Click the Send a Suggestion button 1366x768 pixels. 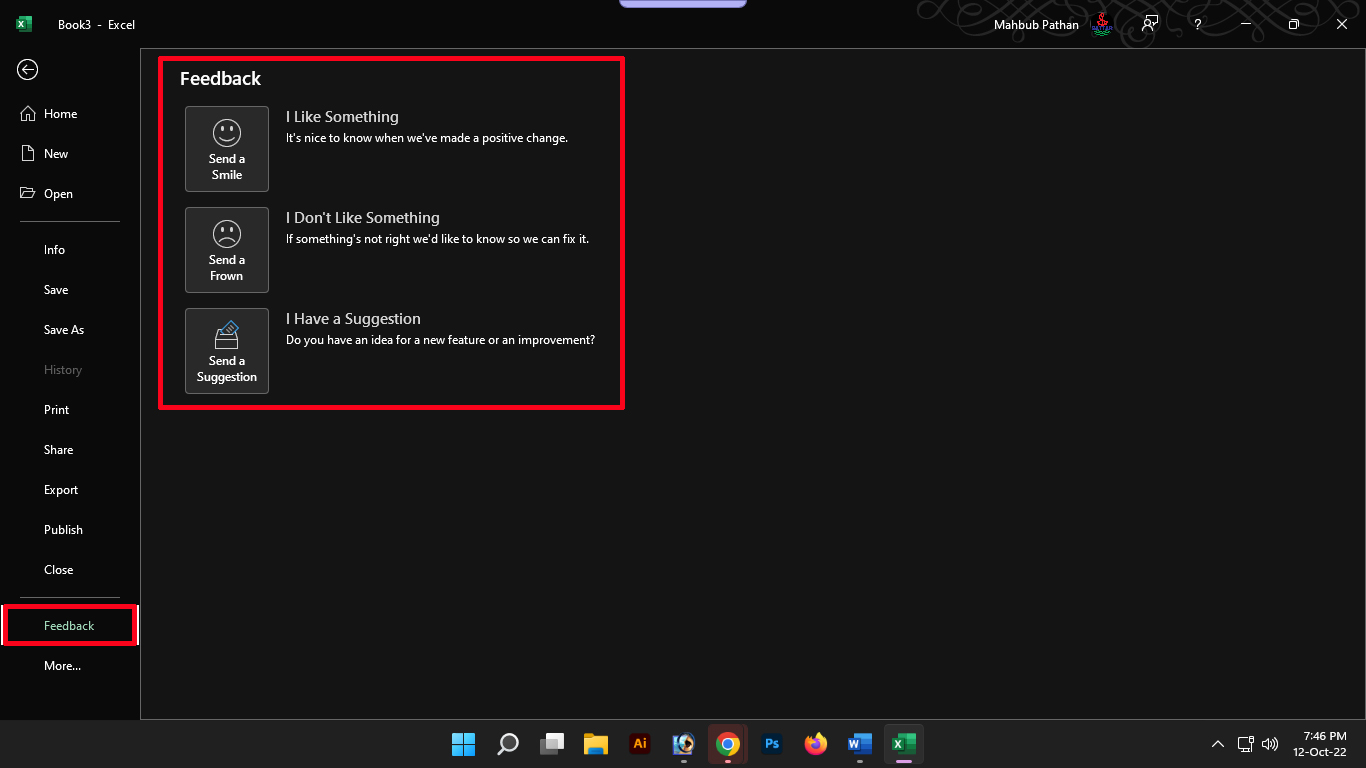click(227, 351)
